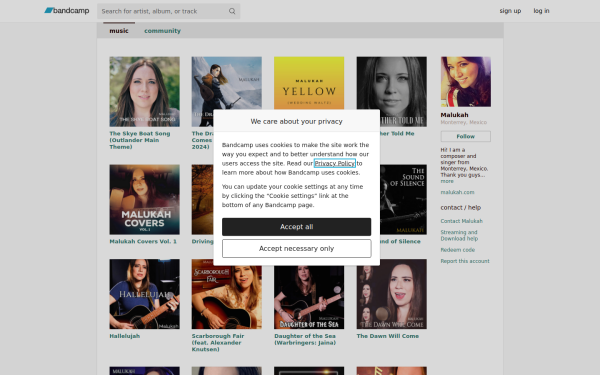Click the Hallelujah title link
Viewport: 600px width, 375px height.
tap(125, 336)
